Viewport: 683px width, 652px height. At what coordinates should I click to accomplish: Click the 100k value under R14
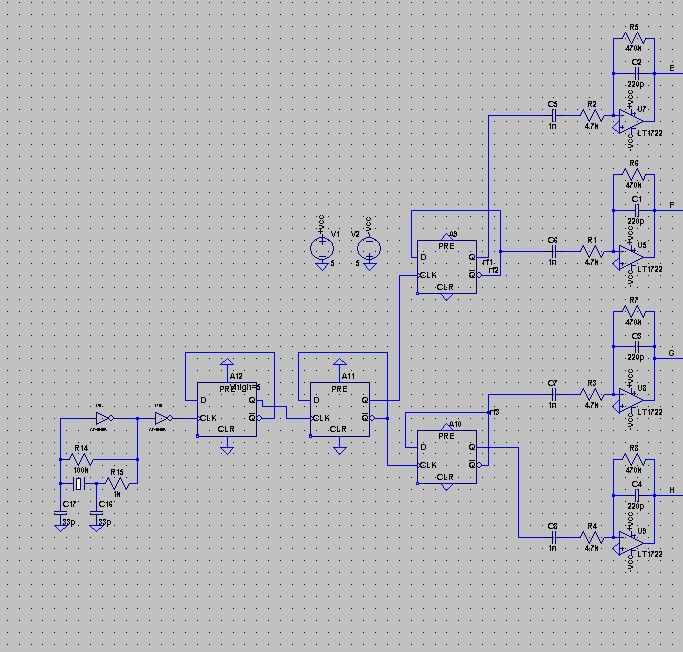click(81, 470)
